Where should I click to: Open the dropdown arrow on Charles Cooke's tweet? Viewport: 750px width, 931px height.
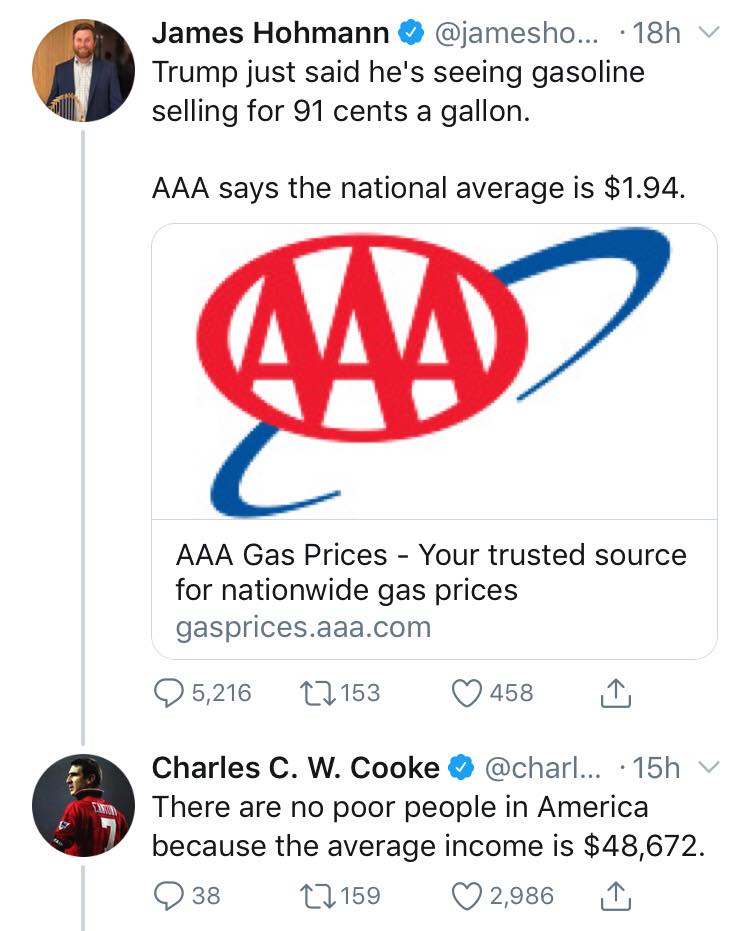708,768
